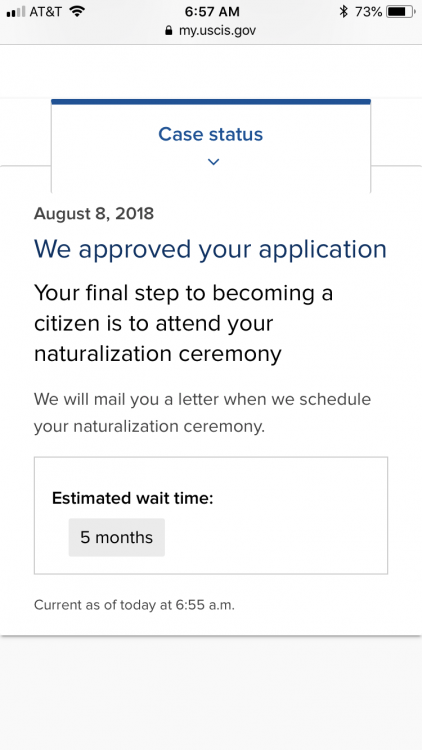Image resolution: width=422 pixels, height=750 pixels.
Task: Tap the naturalization ceremony final step text
Action: [183, 323]
